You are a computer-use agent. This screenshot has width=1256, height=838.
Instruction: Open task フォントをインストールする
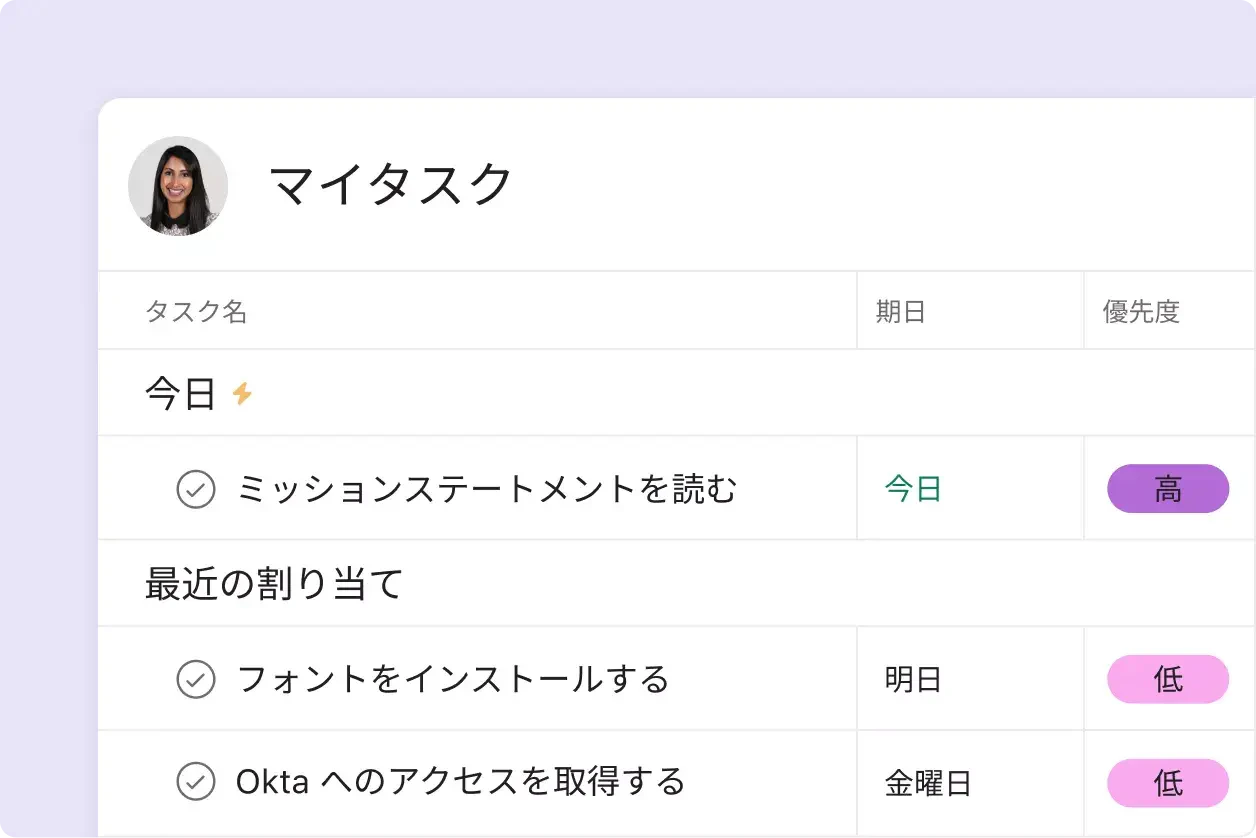(x=453, y=679)
